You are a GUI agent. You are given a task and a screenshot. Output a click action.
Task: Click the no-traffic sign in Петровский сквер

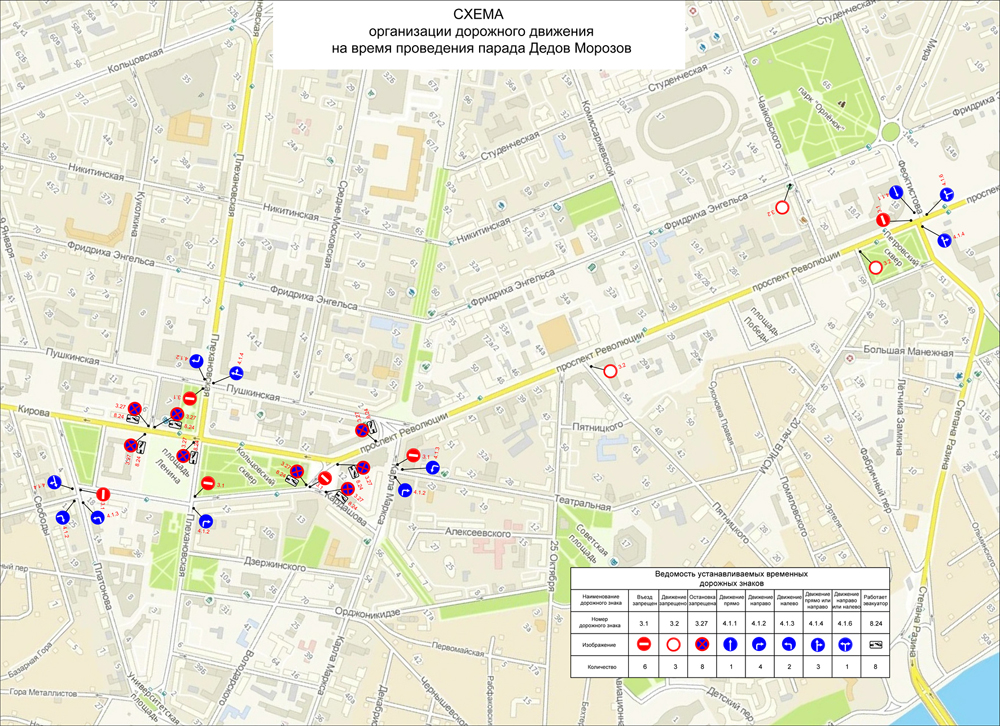tap(876, 267)
